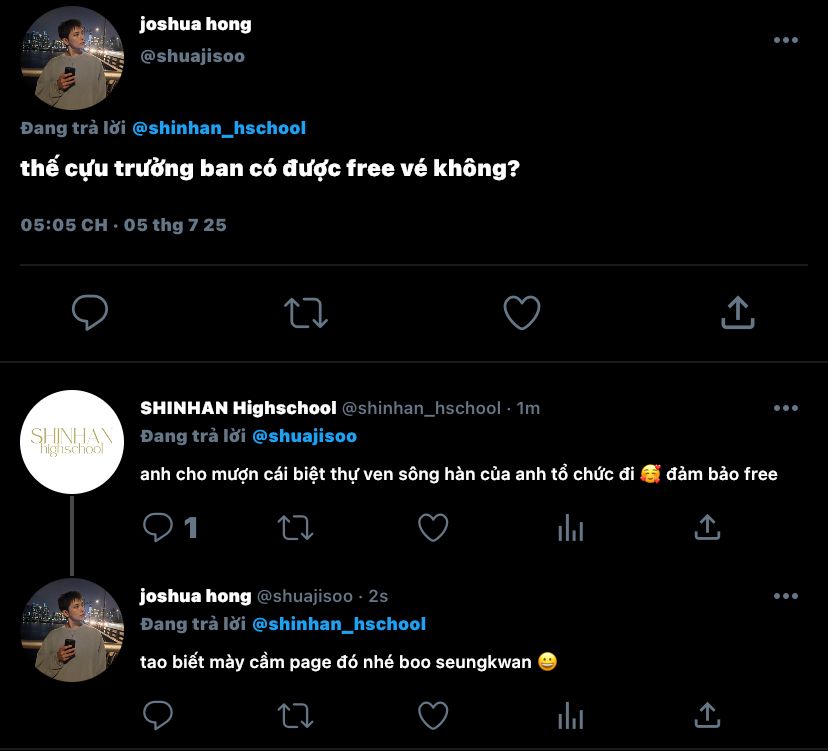Viewport: 828px width, 751px height.
Task: Open the SHINHAN highschool profile picture
Action: click(71, 441)
